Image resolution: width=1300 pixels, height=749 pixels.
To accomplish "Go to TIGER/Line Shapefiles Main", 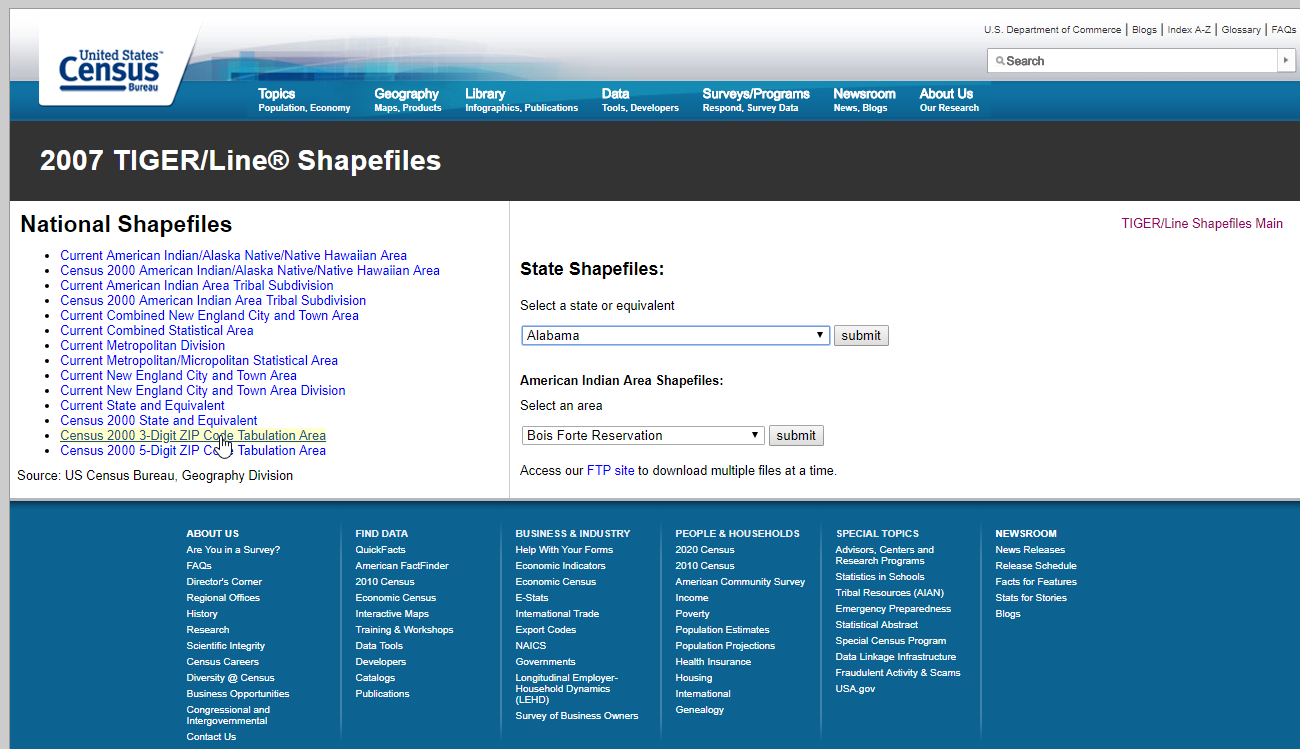I will click(x=1202, y=223).
